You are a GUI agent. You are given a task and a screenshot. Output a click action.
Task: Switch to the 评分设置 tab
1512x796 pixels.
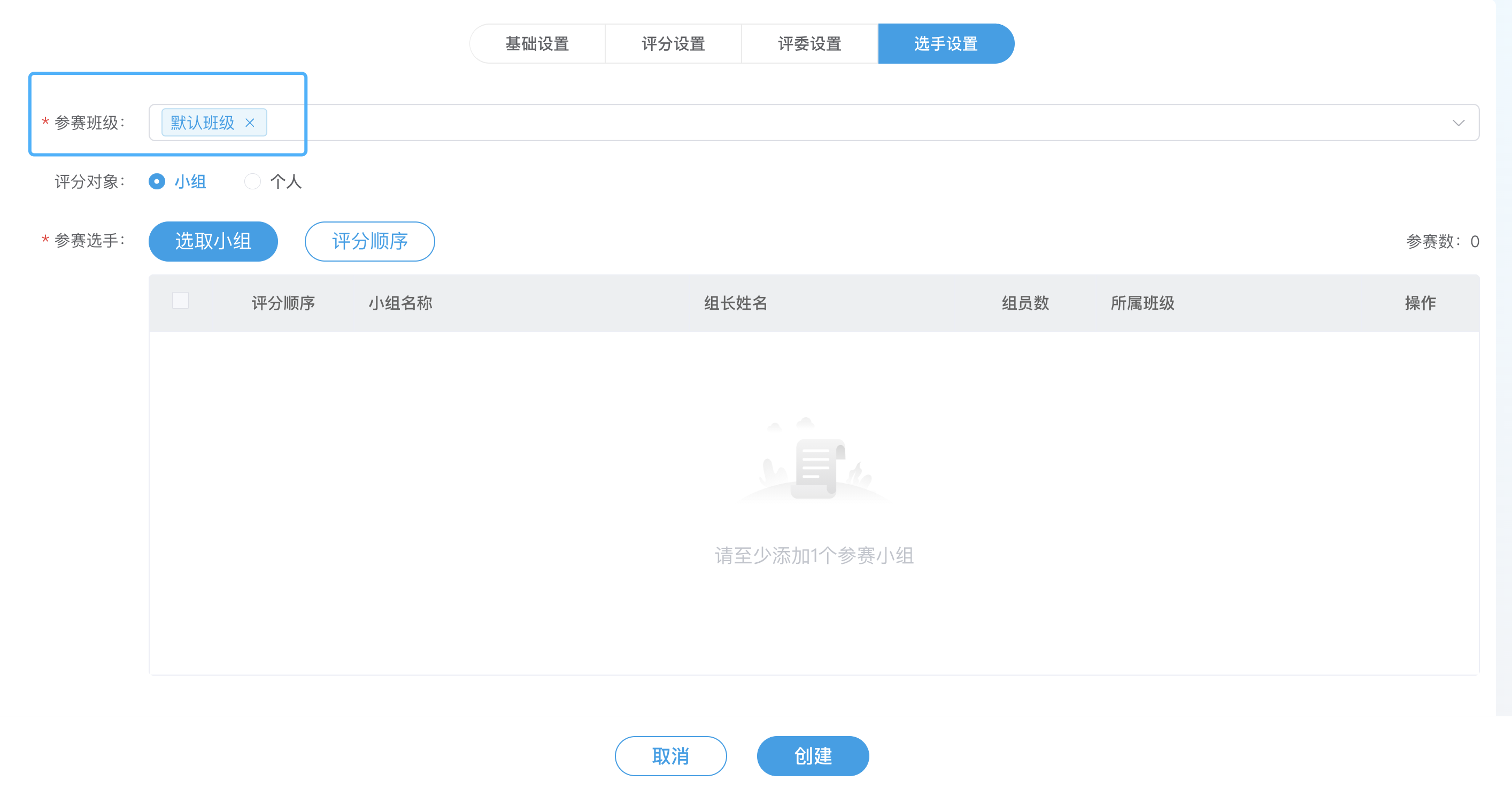tap(673, 43)
